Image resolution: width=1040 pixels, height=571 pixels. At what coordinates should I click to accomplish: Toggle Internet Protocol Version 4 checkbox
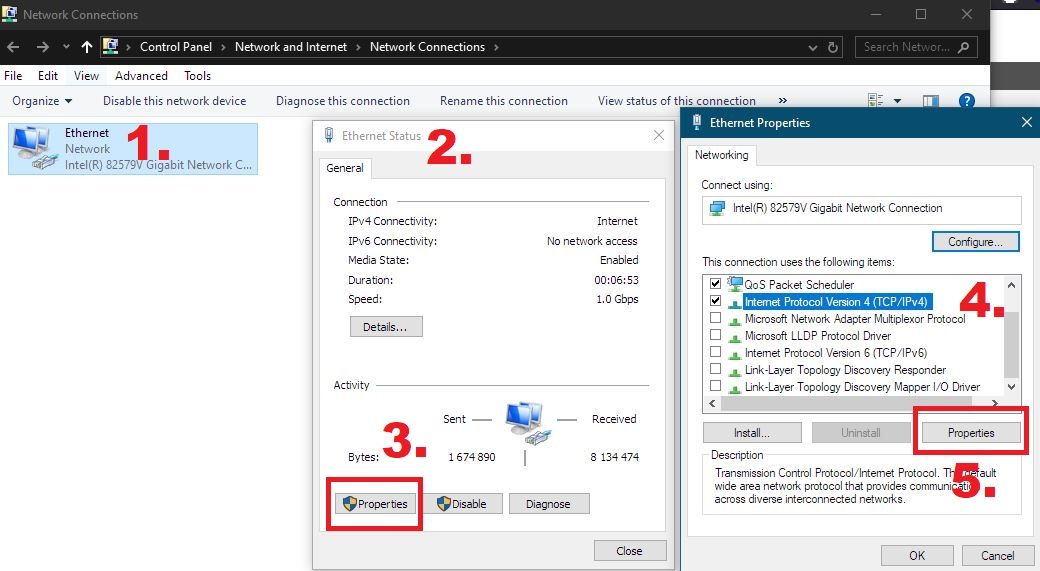(715, 300)
